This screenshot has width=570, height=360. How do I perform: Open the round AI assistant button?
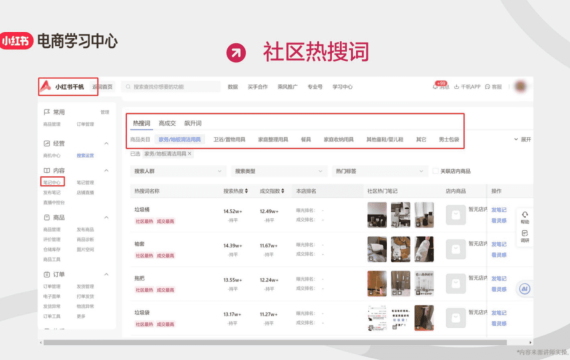click(x=524, y=289)
